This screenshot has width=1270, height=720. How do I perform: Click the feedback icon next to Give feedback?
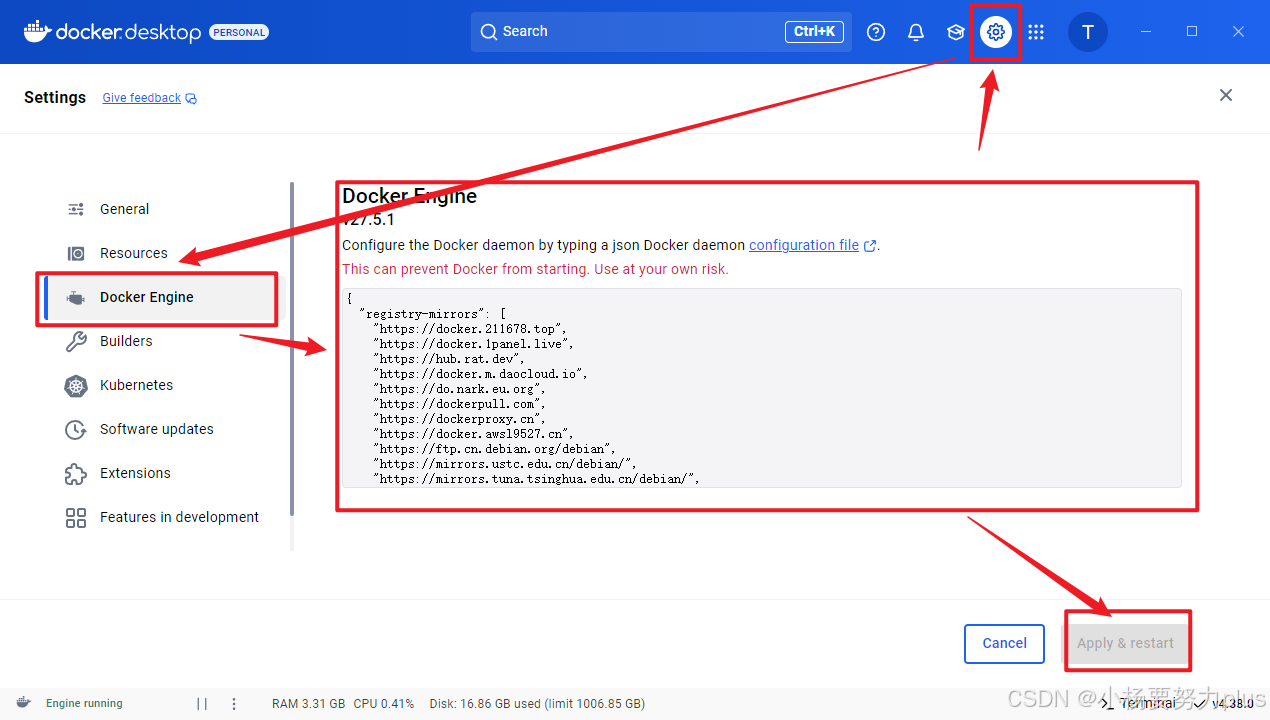coord(191,99)
